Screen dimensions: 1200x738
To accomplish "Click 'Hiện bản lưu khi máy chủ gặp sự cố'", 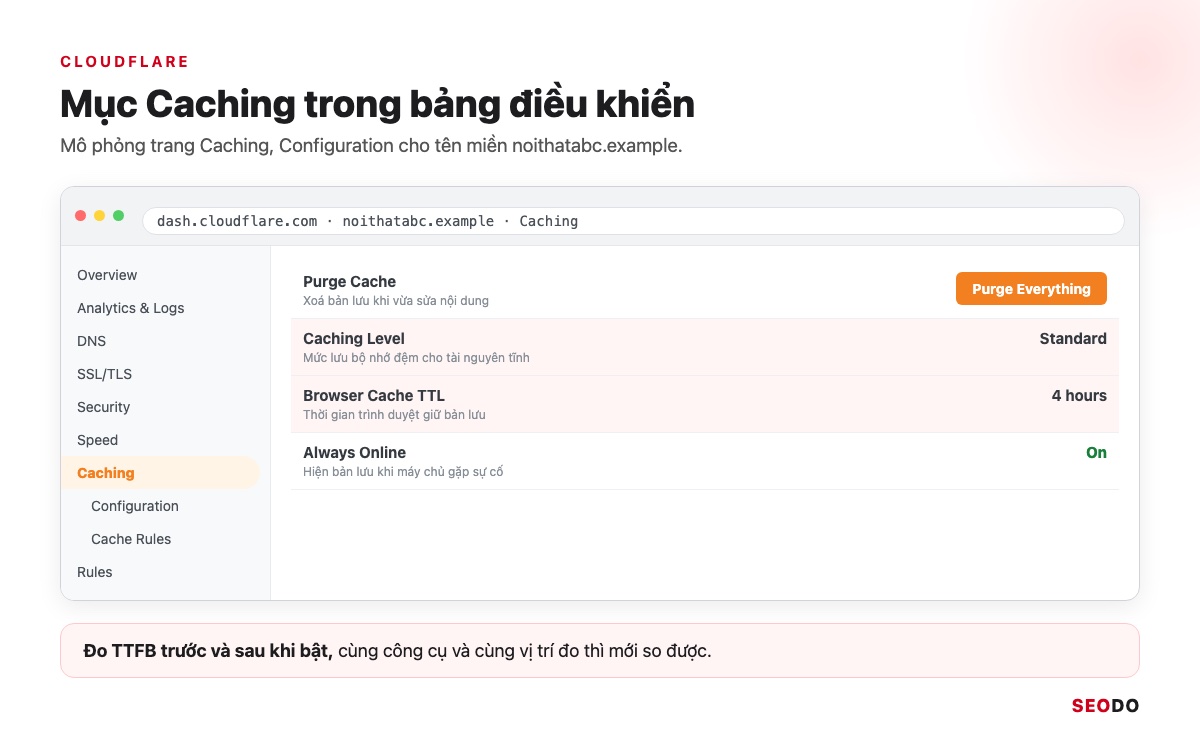I will [x=403, y=472].
